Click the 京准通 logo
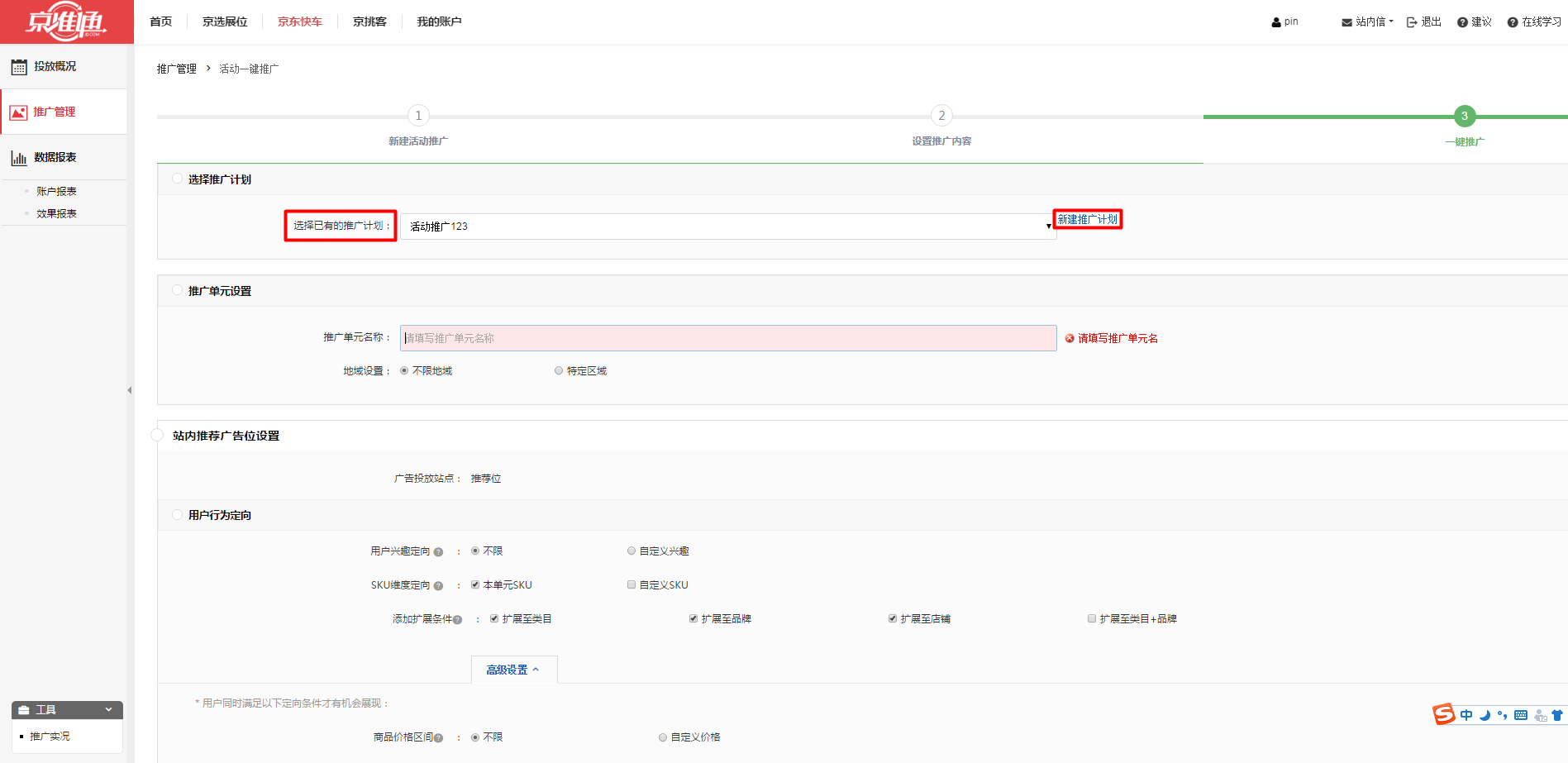This screenshot has height=763, width=1568. pos(66,22)
